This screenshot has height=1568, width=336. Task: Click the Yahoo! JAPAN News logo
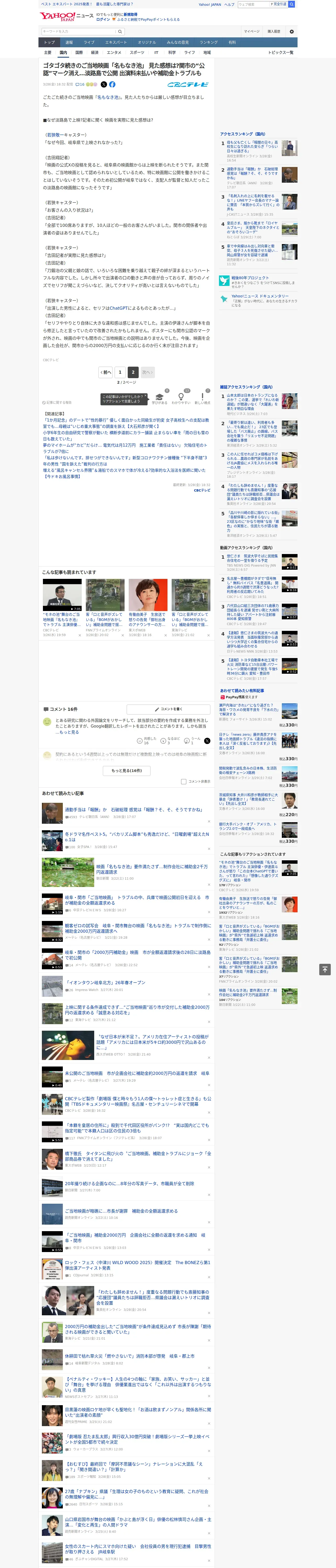click(66, 16)
